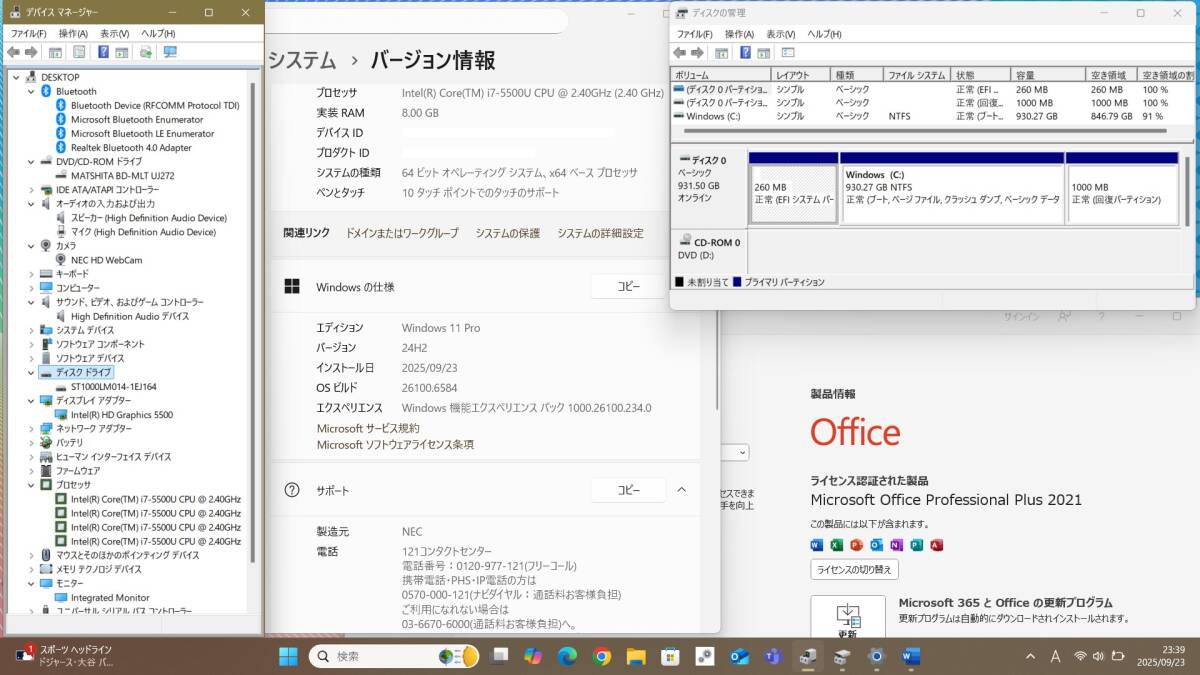This screenshot has height=675, width=1200.
Task: Copy the Windows の仕様 details
Action: point(628,287)
